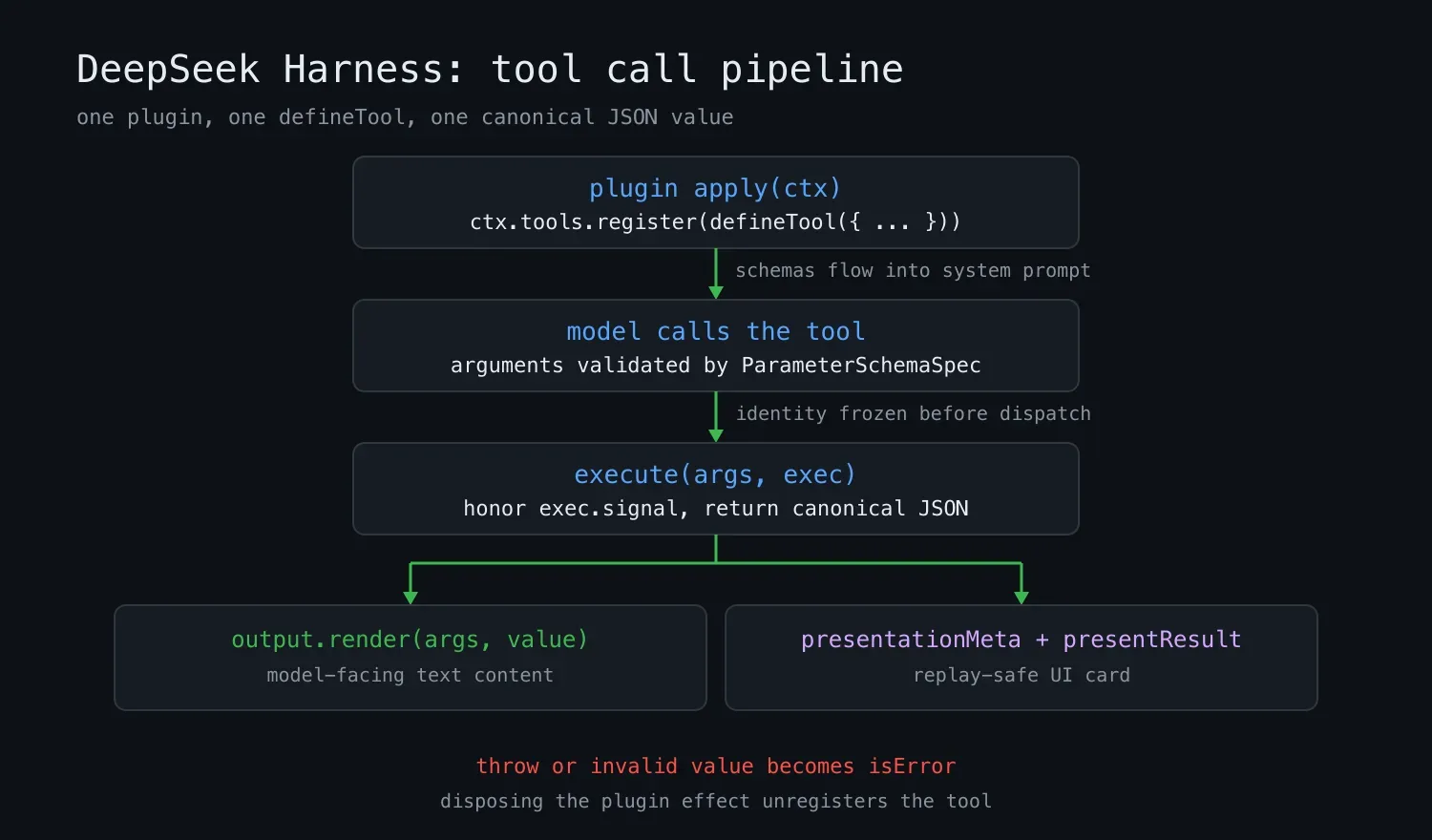1432x840 pixels.
Task: Select the 'model-facing text content' caption
Action: tap(410, 675)
